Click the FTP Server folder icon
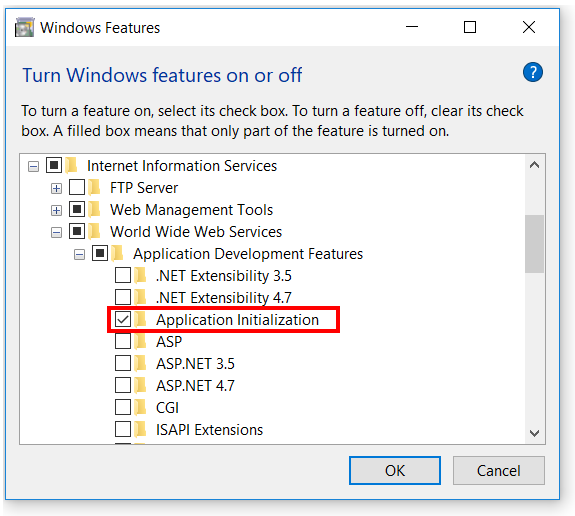The height and width of the screenshot is (516, 575). coord(94,187)
